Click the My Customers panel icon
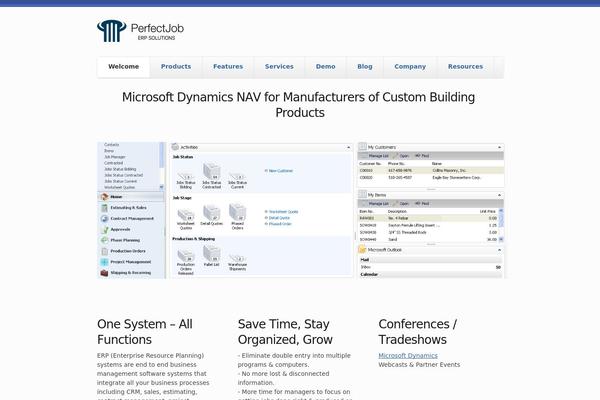This screenshot has width=600, height=400. click(362, 147)
